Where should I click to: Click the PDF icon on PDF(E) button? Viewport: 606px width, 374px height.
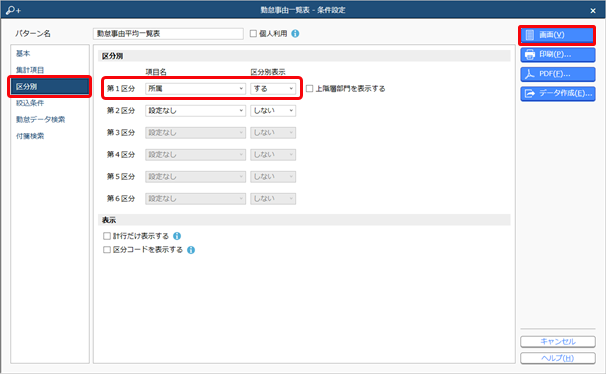(530, 74)
